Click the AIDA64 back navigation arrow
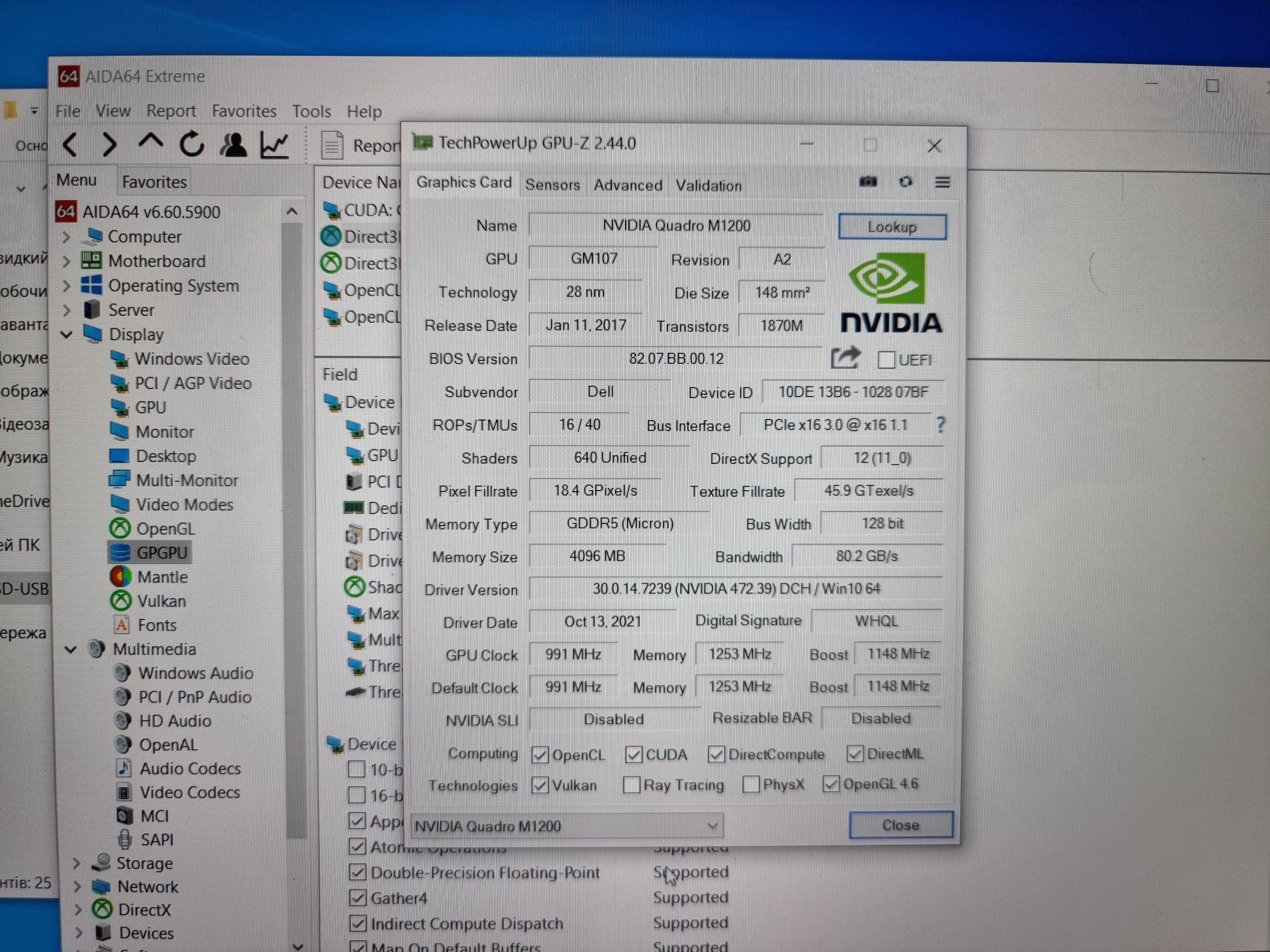The height and width of the screenshot is (952, 1270). [x=71, y=145]
